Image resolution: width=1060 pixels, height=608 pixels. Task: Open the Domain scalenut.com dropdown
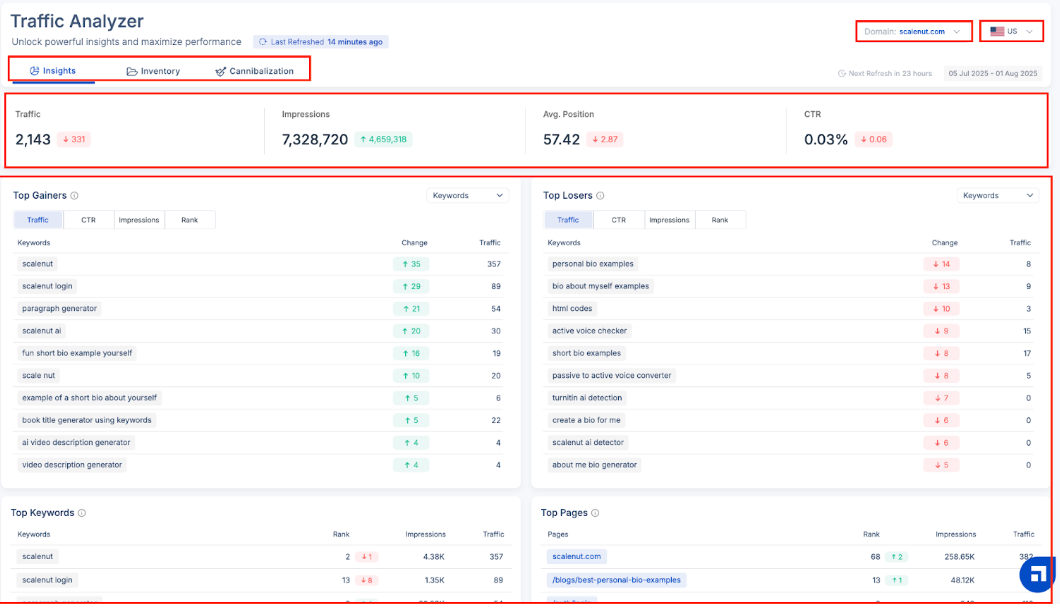click(x=914, y=32)
